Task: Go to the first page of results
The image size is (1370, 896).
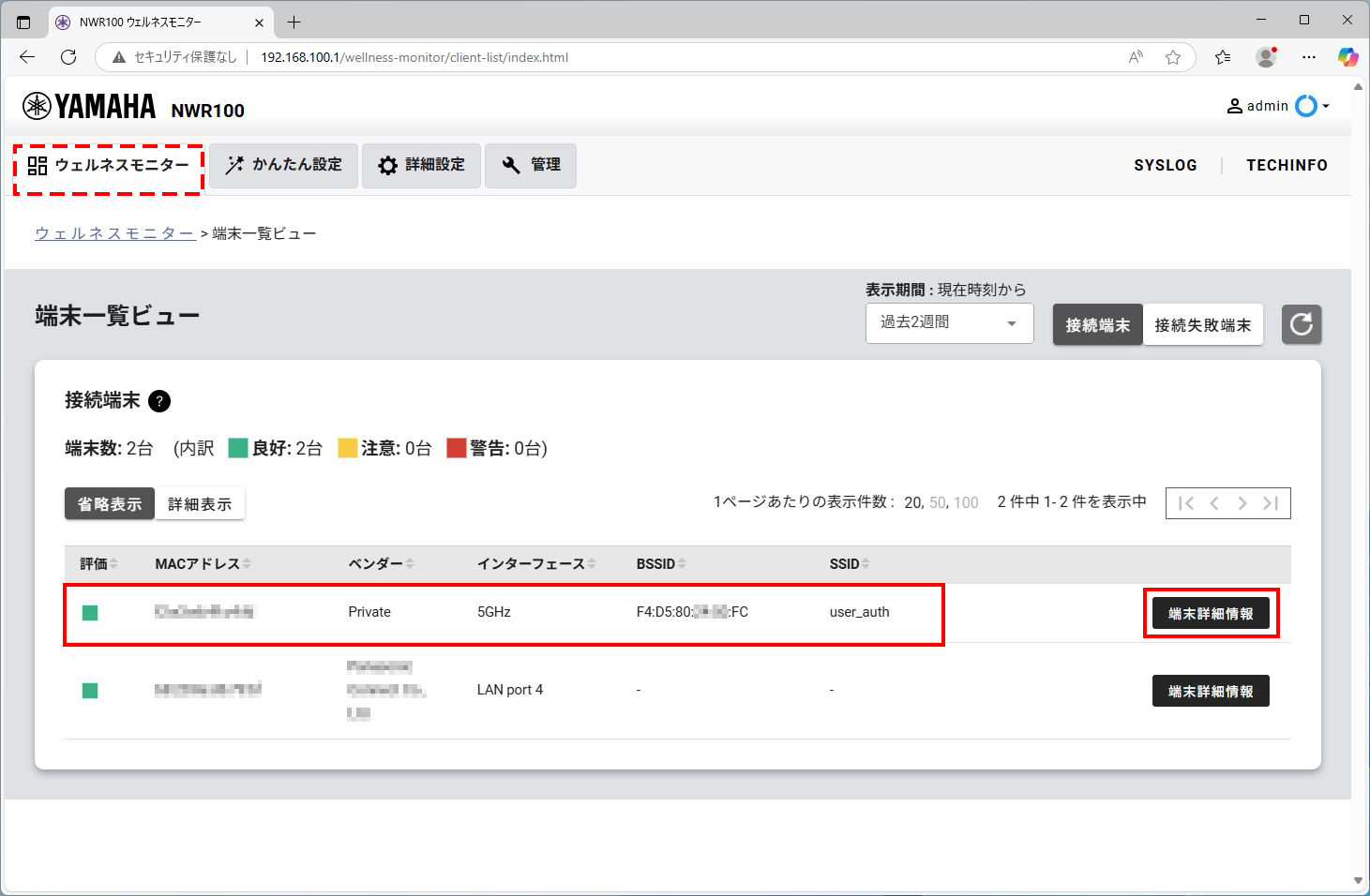Action: tap(1186, 503)
